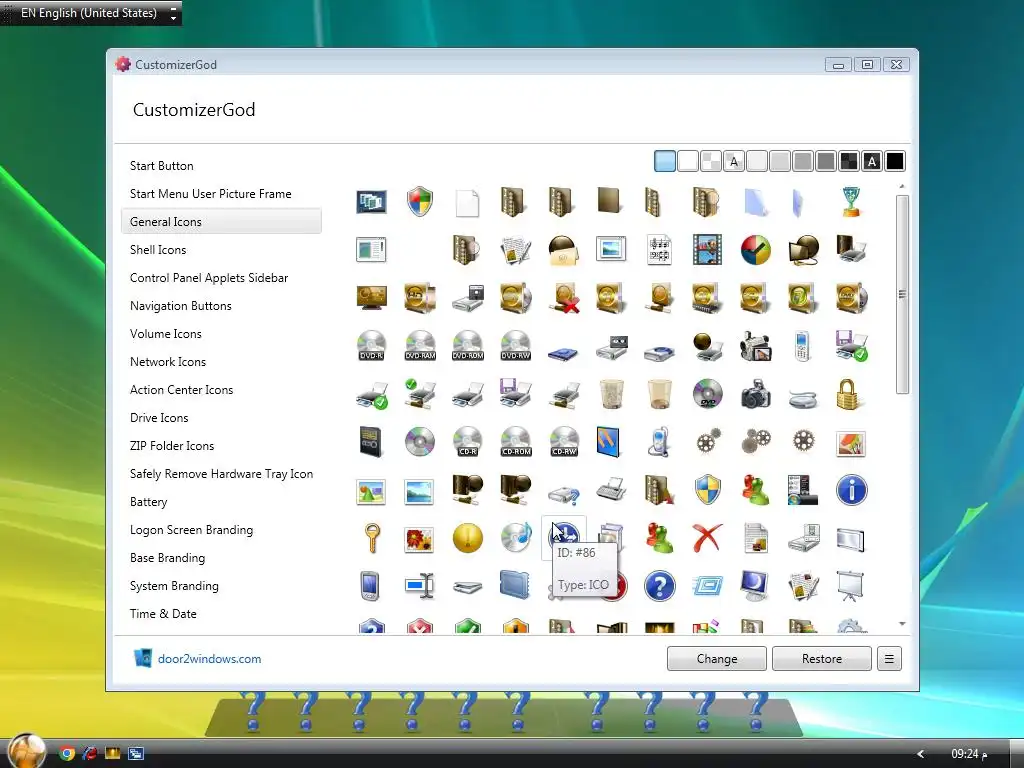The width and height of the screenshot is (1024, 768).
Task: Show hidden tray icons arrow
Action: pos(920,754)
